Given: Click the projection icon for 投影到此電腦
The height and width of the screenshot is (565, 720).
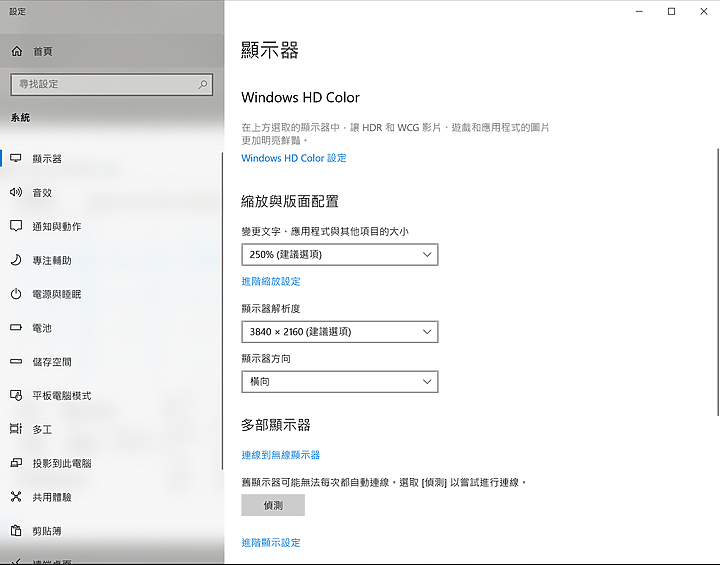Looking at the screenshot, I should pos(16,463).
